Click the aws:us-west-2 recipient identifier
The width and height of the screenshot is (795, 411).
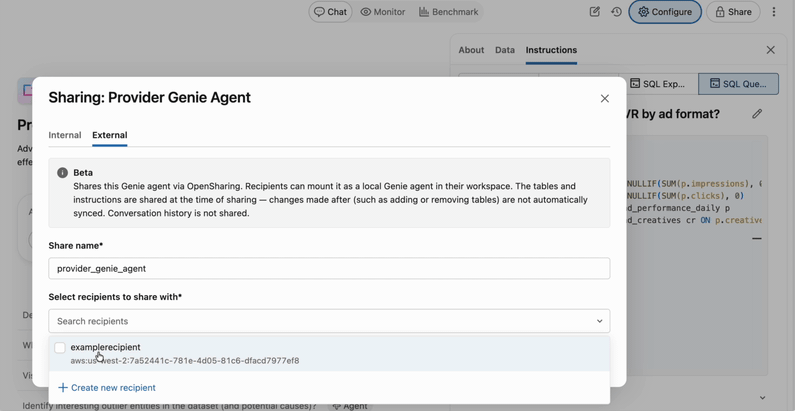point(185,361)
